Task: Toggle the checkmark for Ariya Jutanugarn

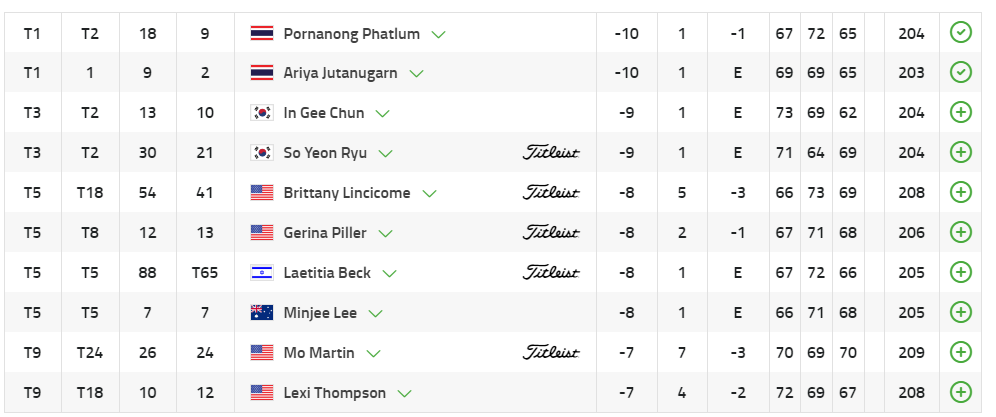Action: coord(960,73)
